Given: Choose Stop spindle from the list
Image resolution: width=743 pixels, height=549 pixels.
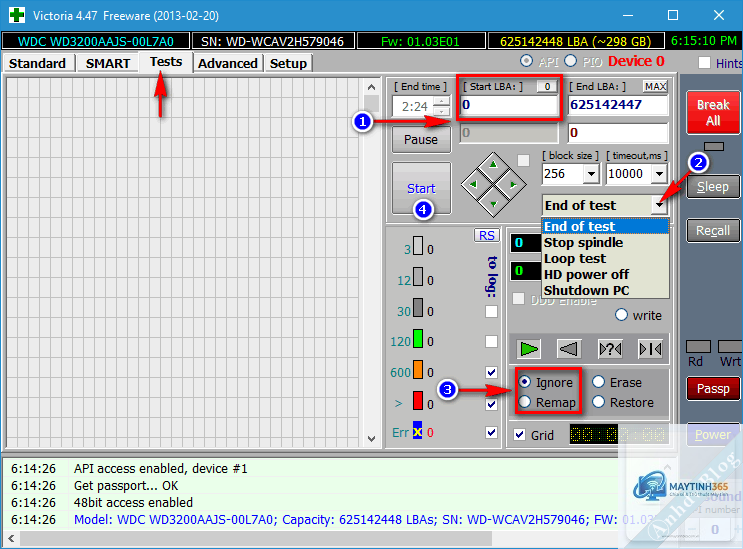Looking at the screenshot, I should [x=605, y=243].
